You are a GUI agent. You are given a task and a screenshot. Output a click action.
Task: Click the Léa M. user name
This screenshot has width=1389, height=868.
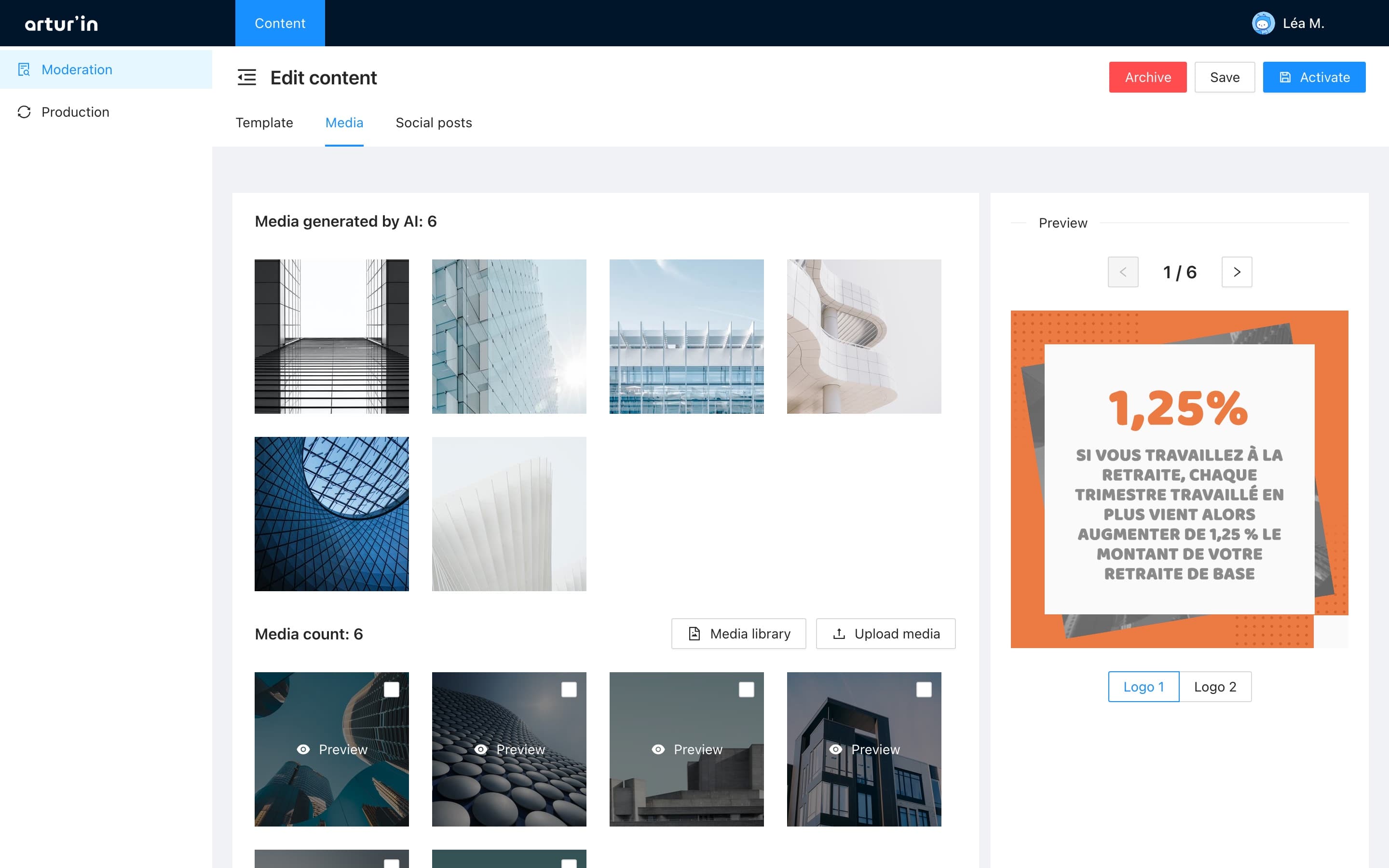tap(1304, 24)
